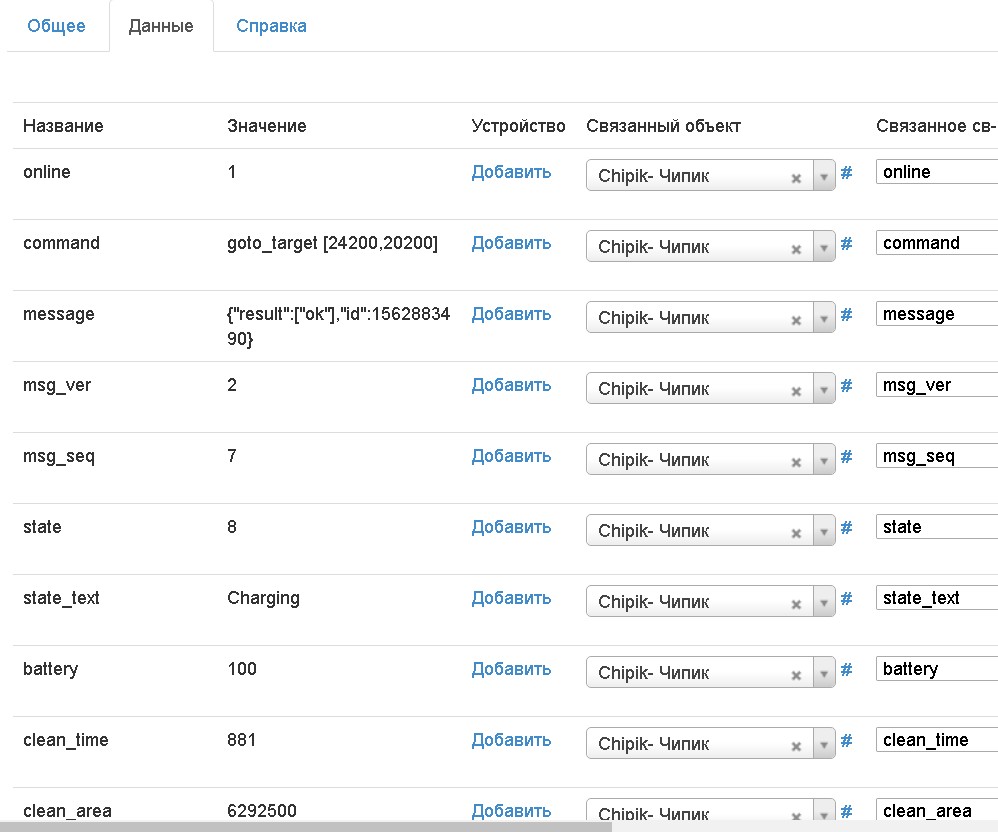Expand linked object dropdown for online

coord(824,177)
